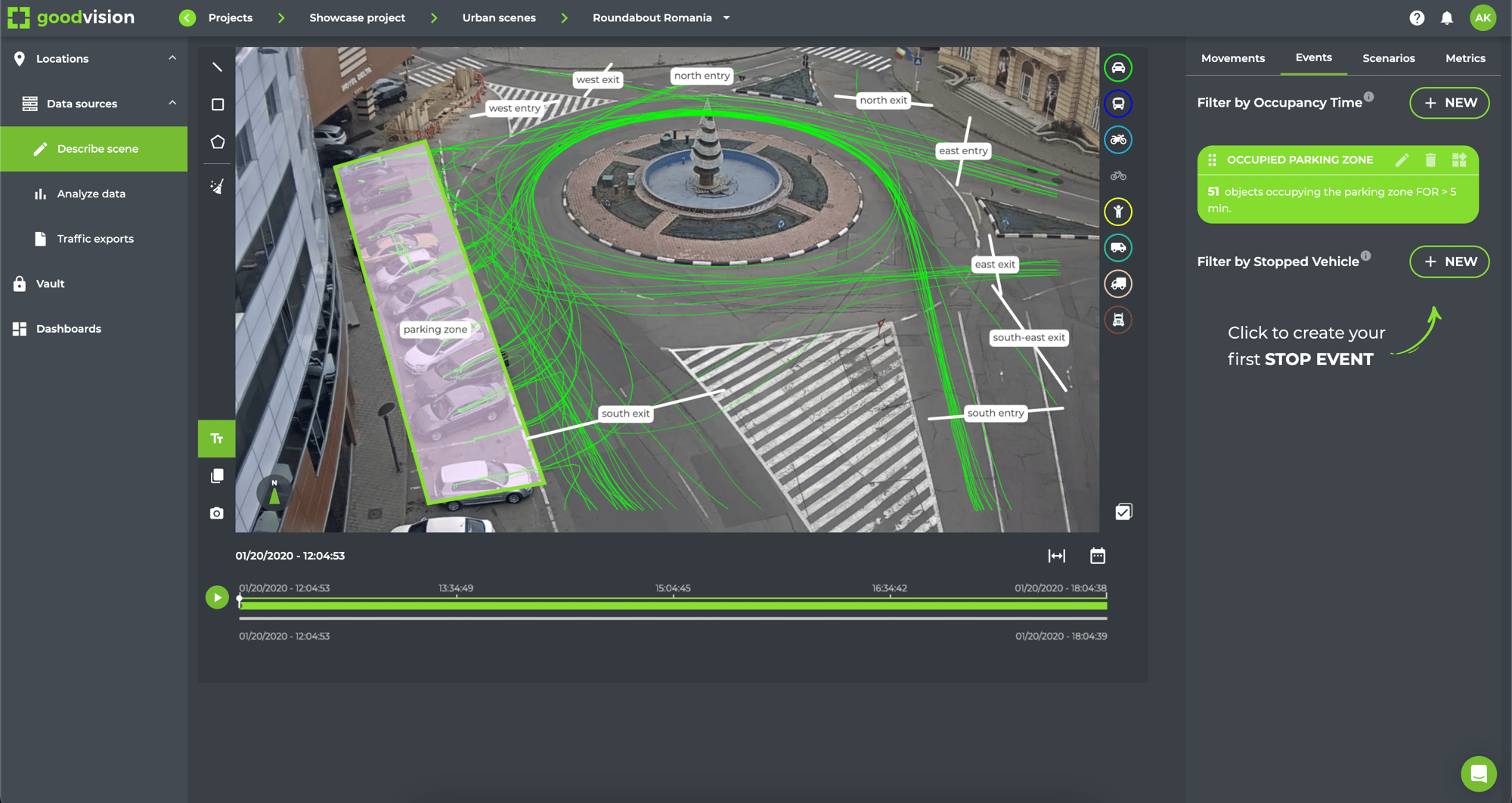Open Describe scene menu item
Screen dimensions: 1512x803
tap(94, 149)
